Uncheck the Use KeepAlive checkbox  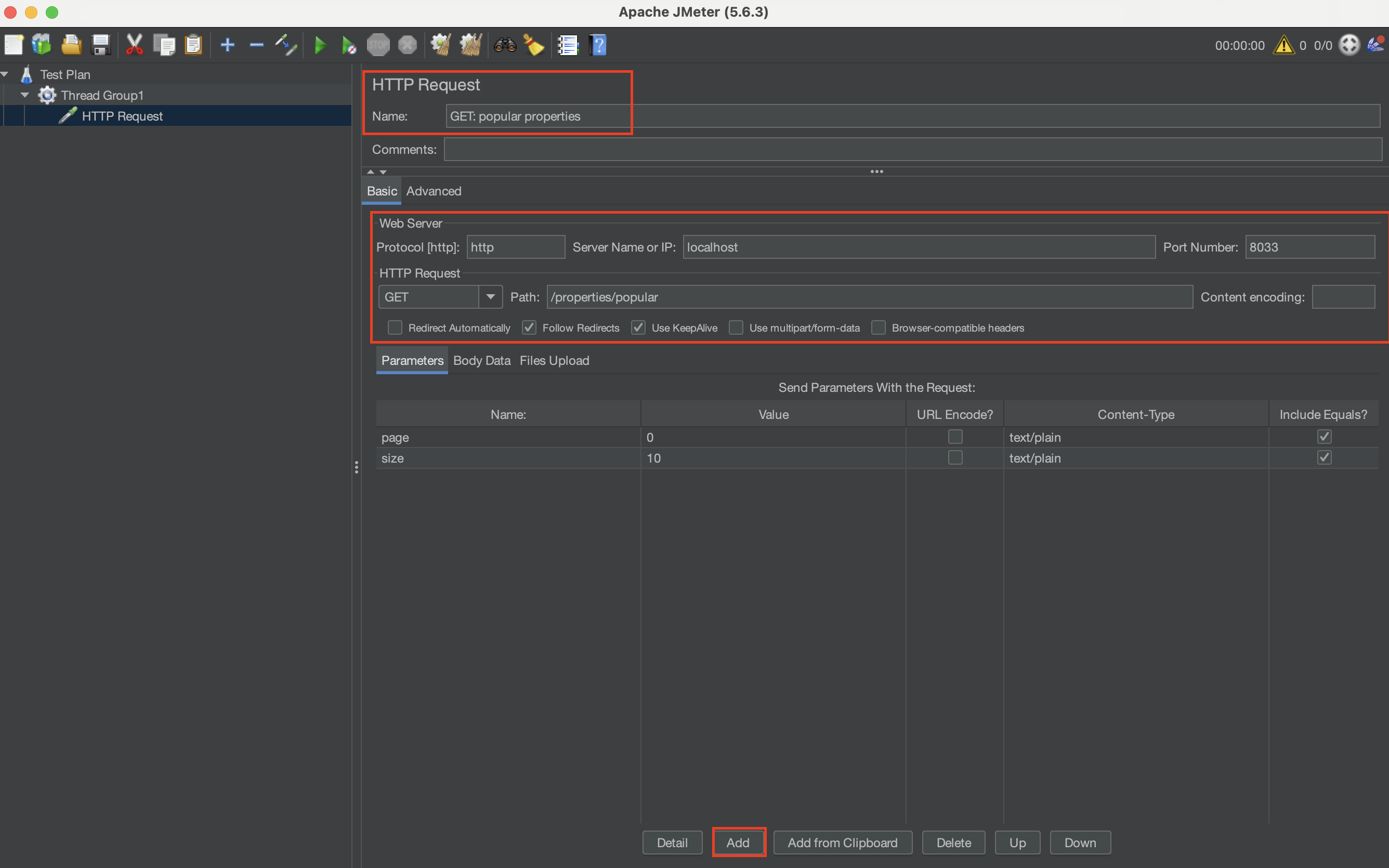(638, 328)
